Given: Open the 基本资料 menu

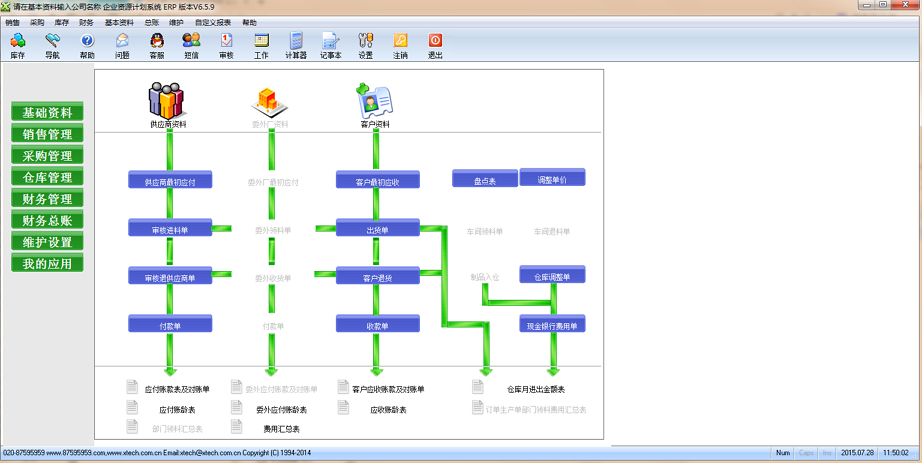Looking at the screenshot, I should click(119, 23).
